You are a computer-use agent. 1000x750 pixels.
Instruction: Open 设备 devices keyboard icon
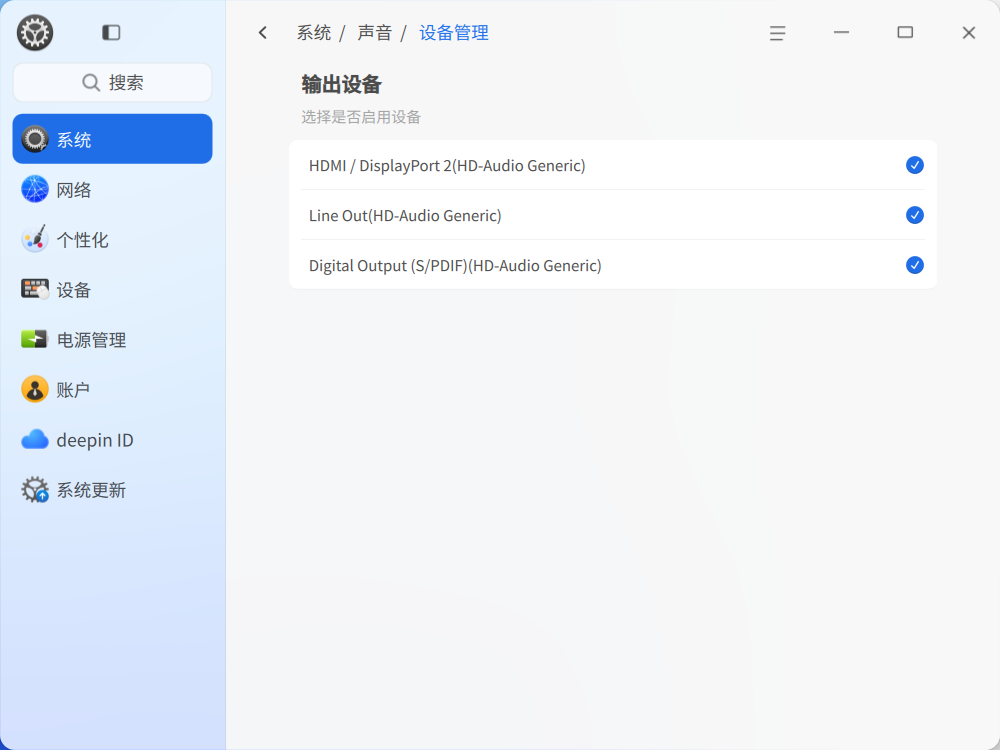pyautogui.click(x=34, y=290)
